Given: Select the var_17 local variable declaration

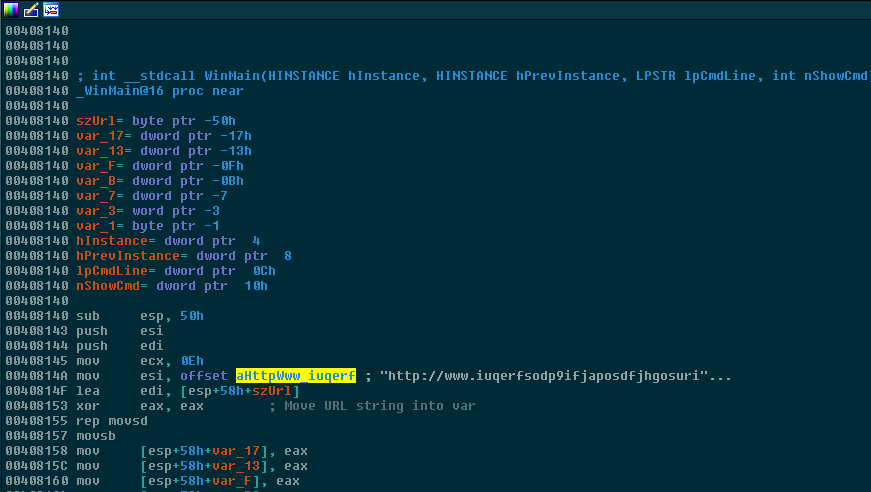Looking at the screenshot, I should (x=100, y=136).
